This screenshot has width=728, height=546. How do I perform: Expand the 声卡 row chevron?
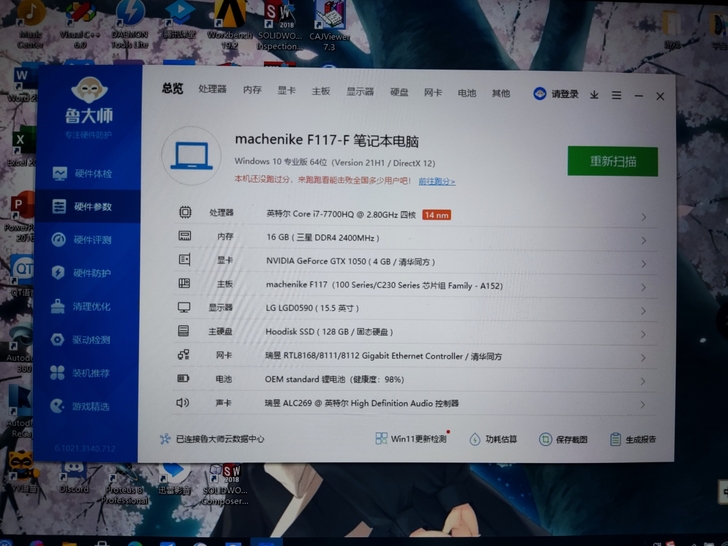643,405
